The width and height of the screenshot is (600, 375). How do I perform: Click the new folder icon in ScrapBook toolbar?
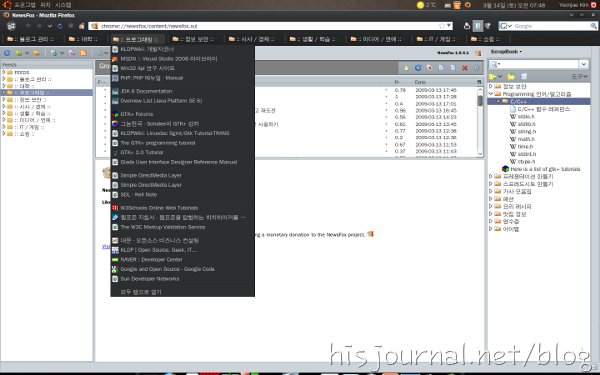tap(493, 77)
